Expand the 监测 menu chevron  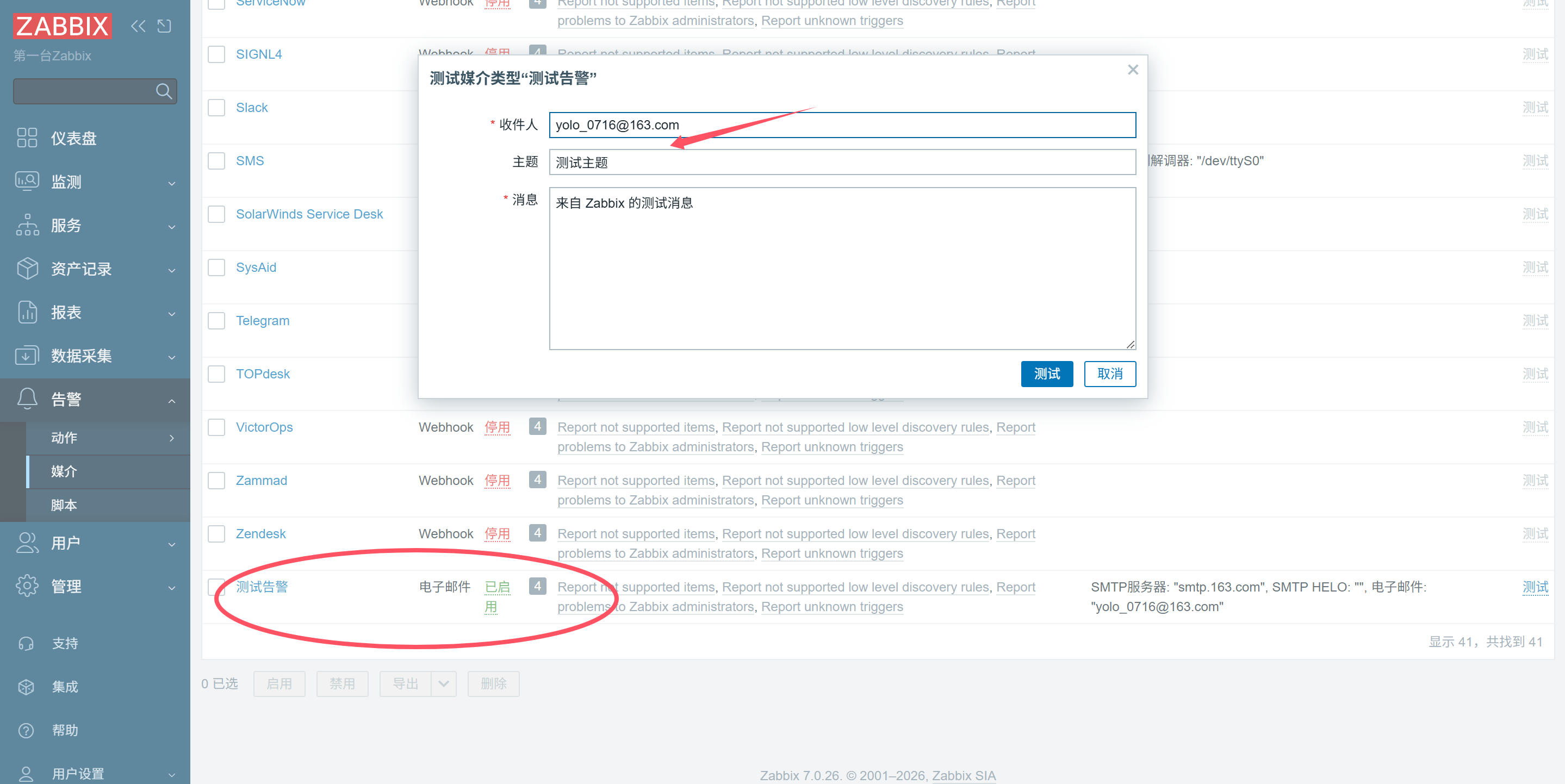172,183
